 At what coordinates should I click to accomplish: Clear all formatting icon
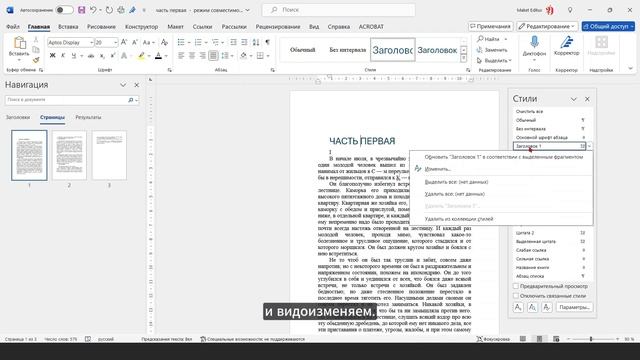164,42
